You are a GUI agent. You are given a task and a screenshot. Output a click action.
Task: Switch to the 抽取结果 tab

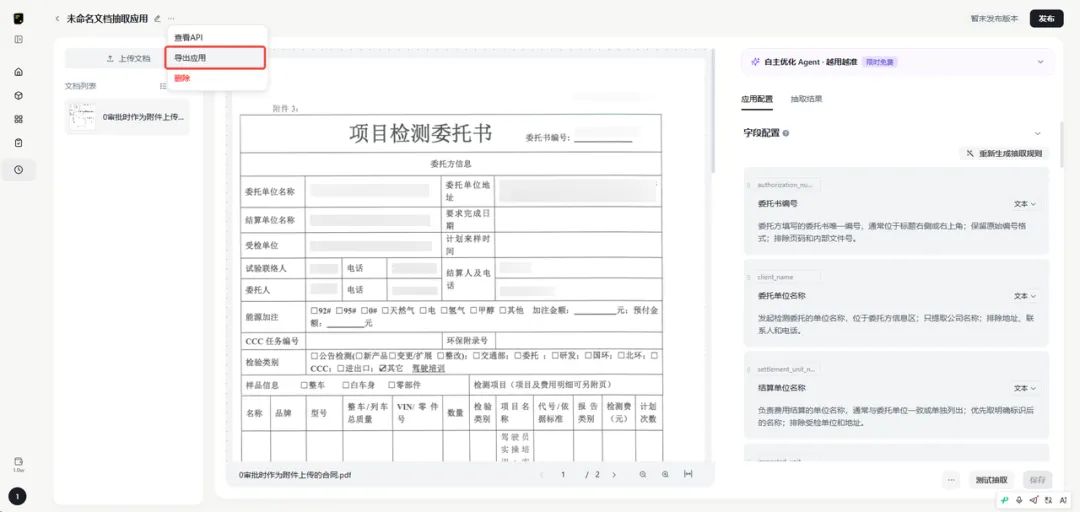806,99
